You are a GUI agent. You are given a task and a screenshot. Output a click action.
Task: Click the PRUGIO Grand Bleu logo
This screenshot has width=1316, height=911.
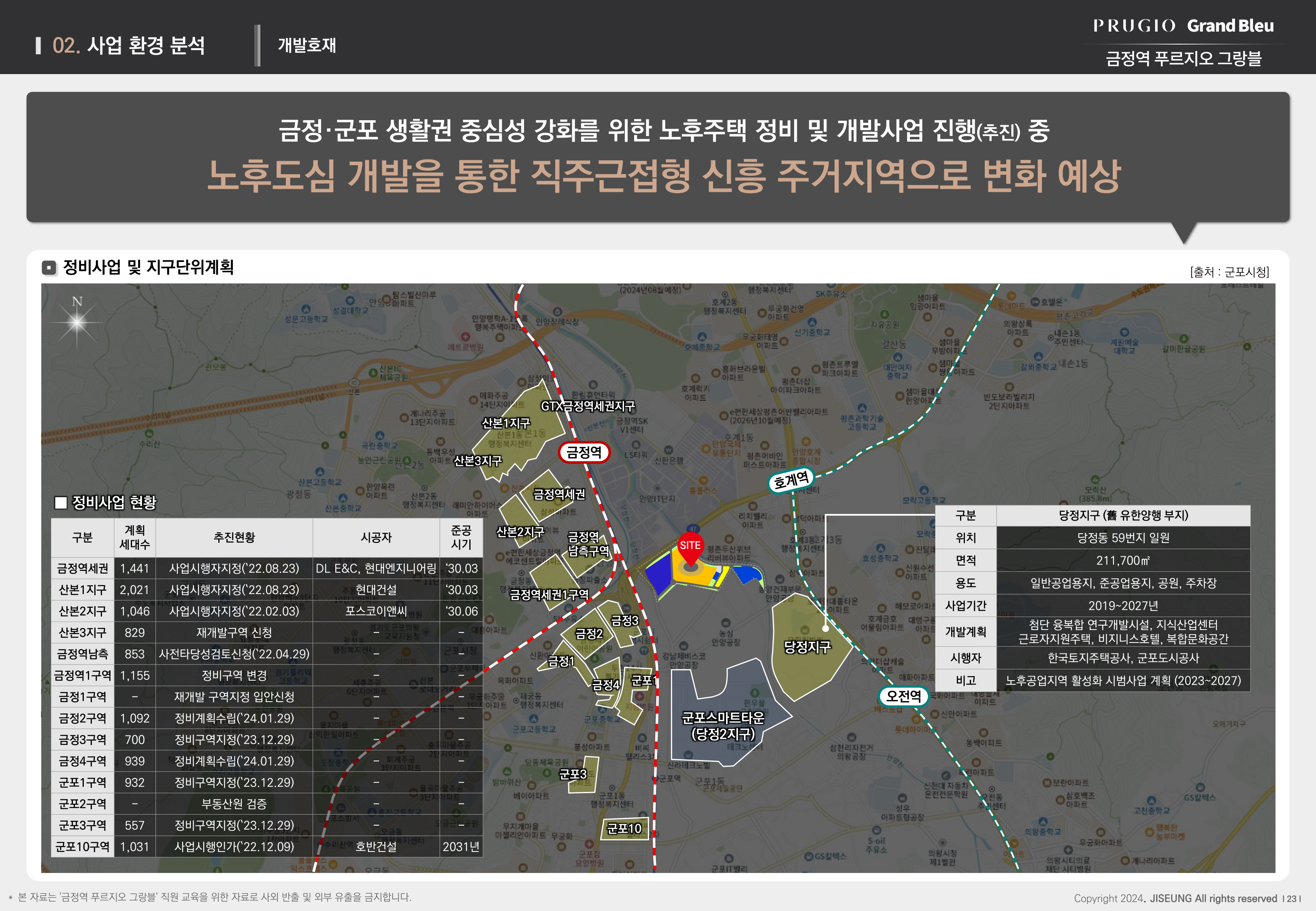tap(1183, 26)
